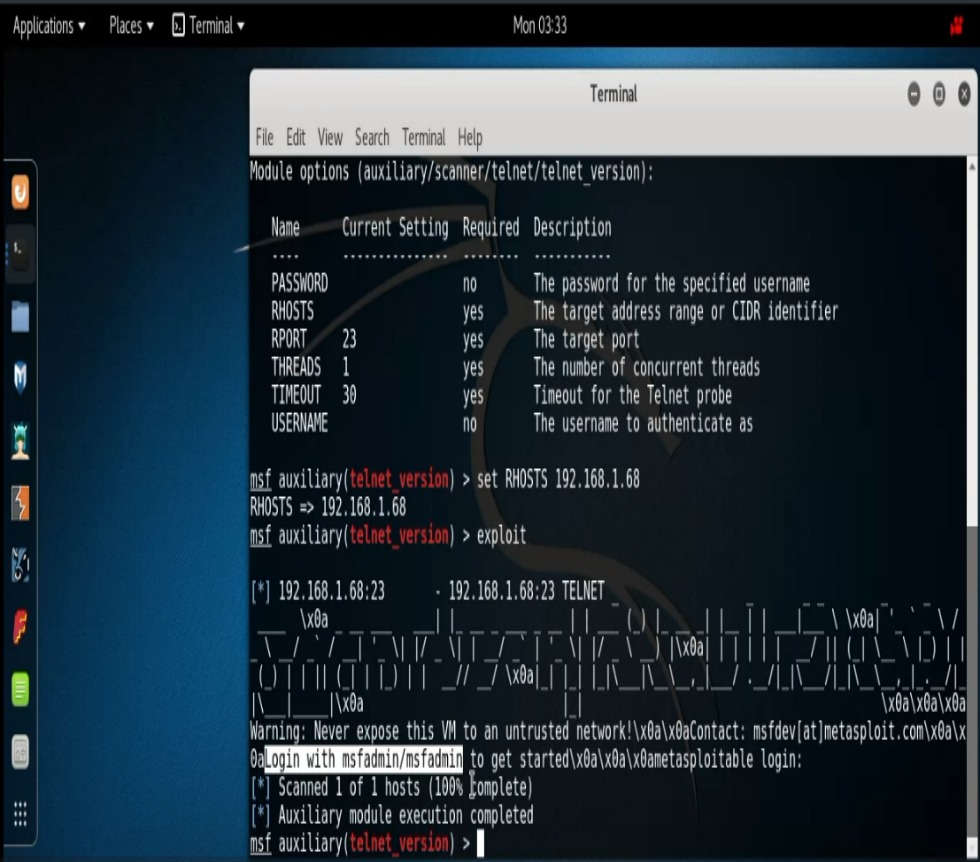The width and height of the screenshot is (980, 862).
Task: Close the Terminal window
Action: click(x=964, y=94)
